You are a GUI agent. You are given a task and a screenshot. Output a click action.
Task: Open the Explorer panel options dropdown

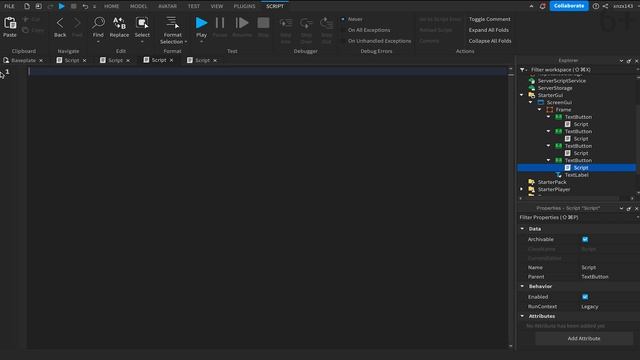tap(621, 61)
